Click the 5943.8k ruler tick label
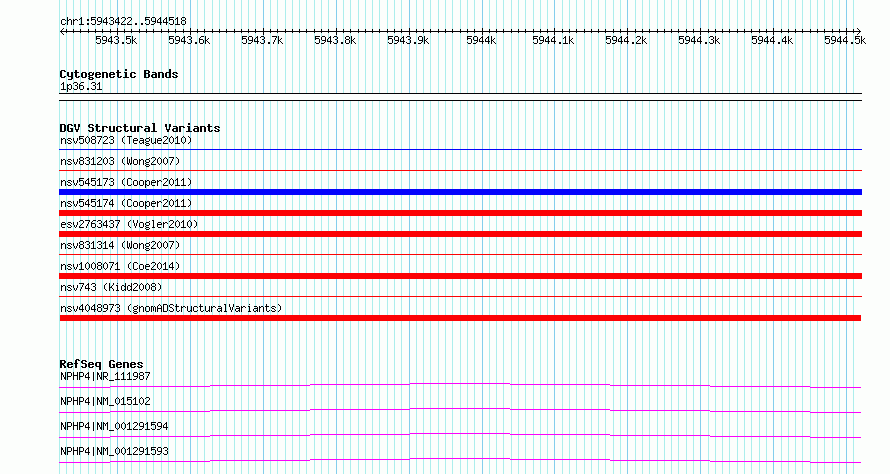The width and height of the screenshot is (890, 474). pos(335,40)
